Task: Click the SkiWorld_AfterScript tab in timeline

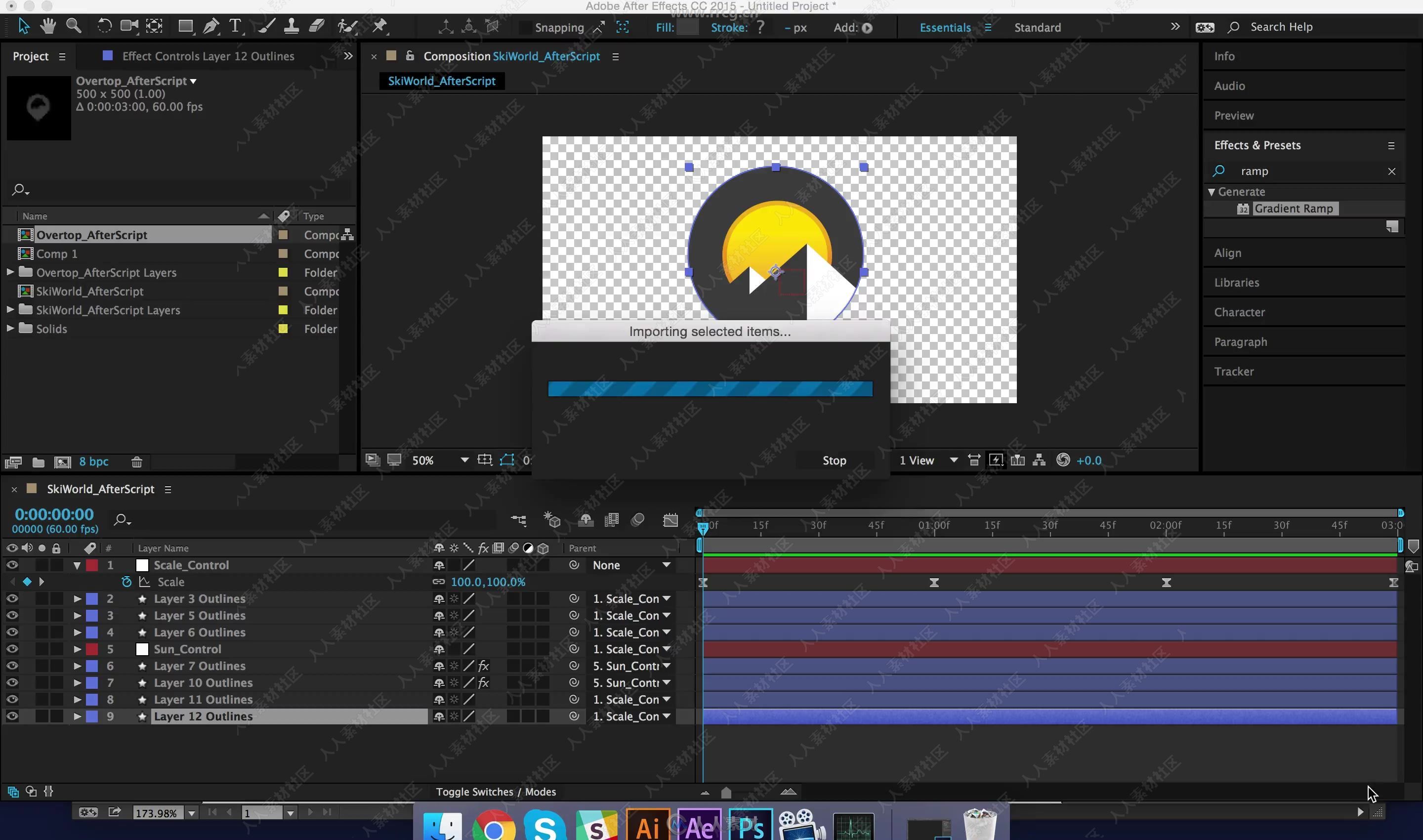Action: (99, 488)
